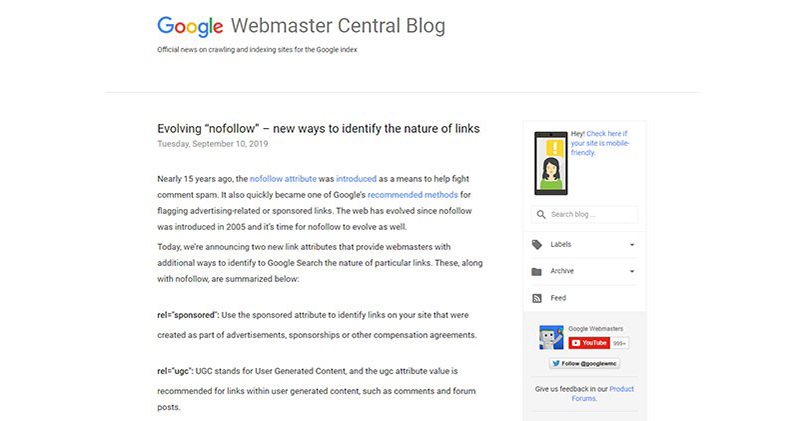Click into the Search blog field
800x421 pixels.
click(584, 214)
